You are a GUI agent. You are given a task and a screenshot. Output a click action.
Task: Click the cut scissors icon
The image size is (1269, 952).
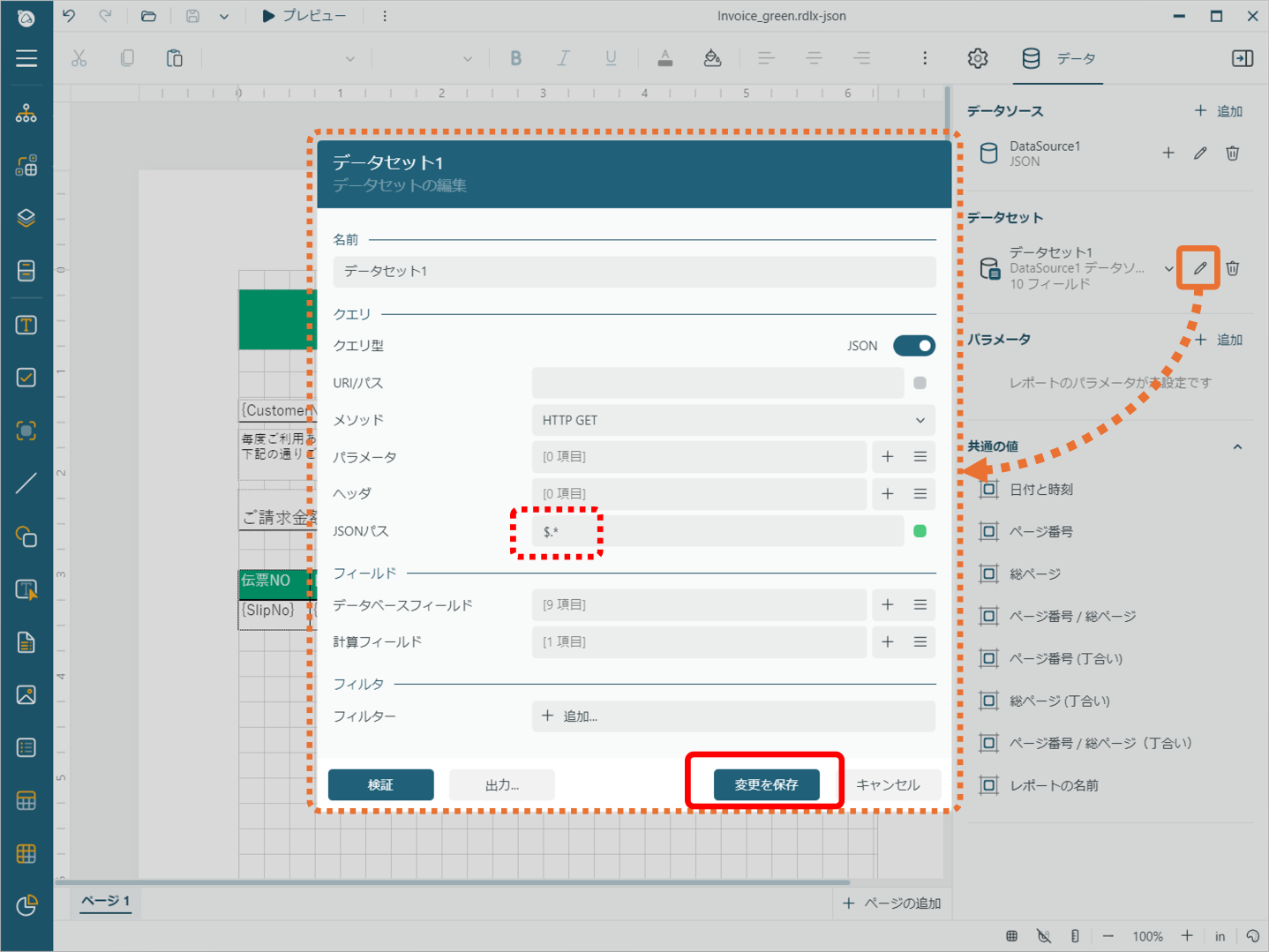[79, 58]
